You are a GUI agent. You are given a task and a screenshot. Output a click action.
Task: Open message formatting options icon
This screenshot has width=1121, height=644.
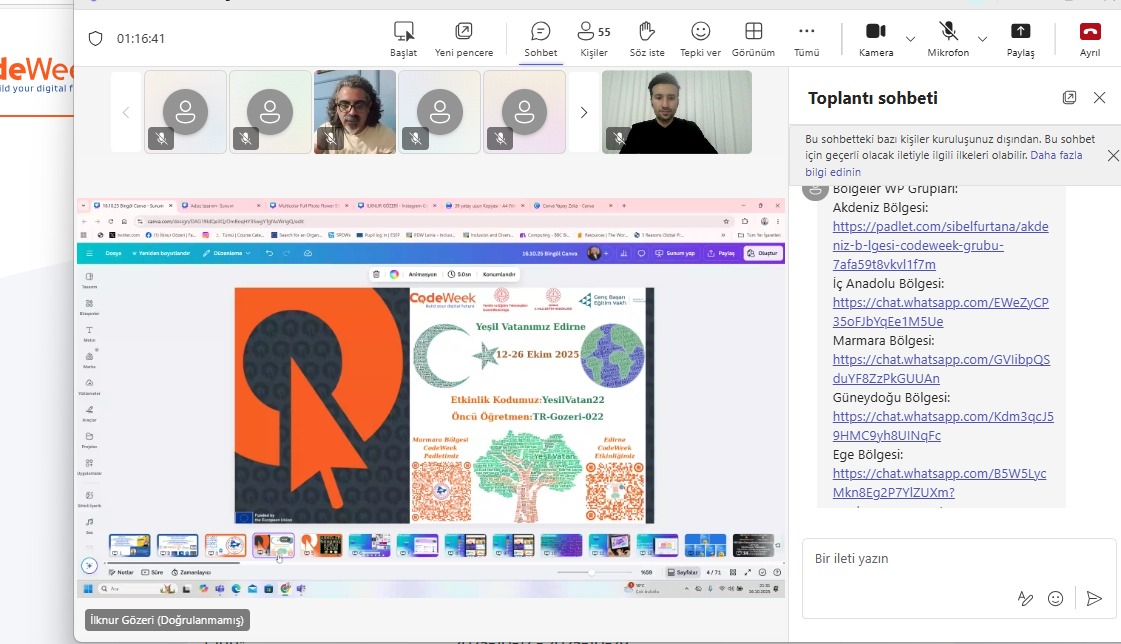tap(1025, 599)
